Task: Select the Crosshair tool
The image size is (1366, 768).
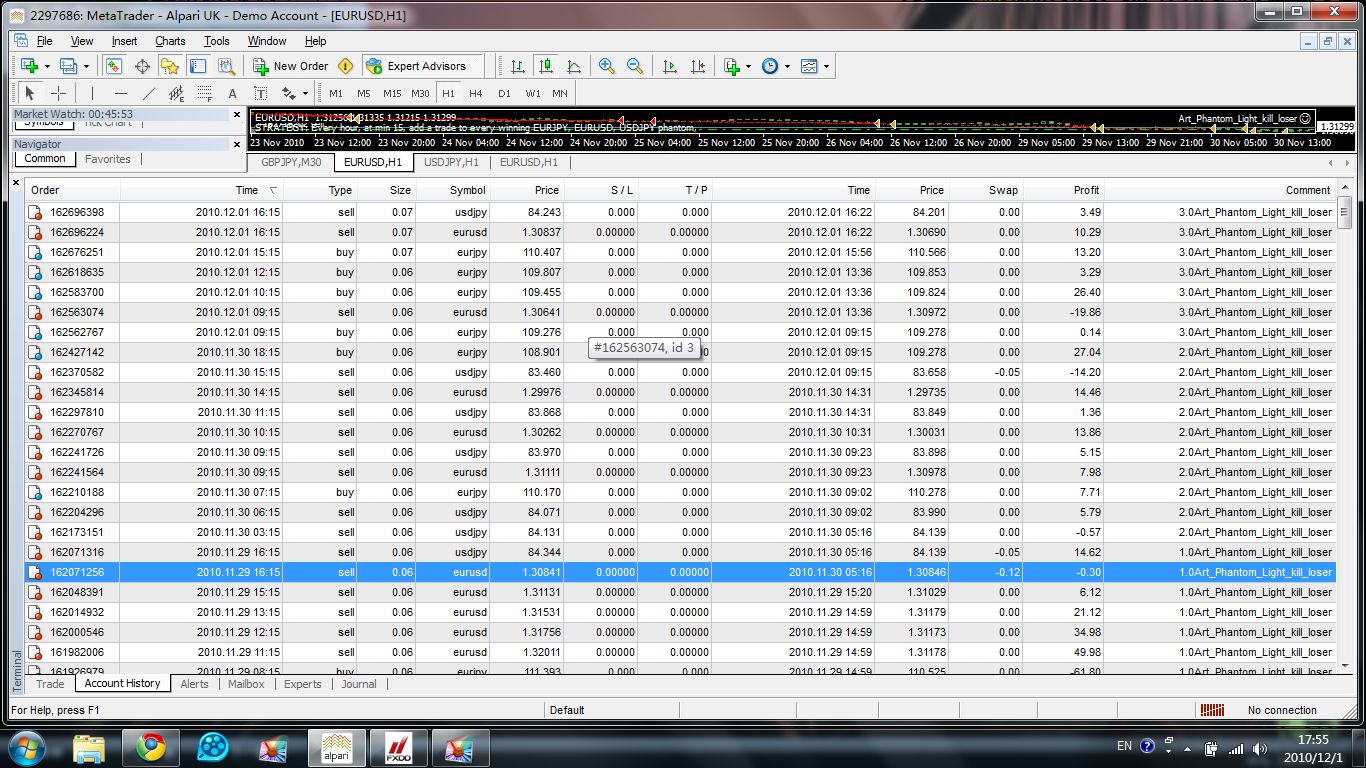Action: tap(58, 93)
